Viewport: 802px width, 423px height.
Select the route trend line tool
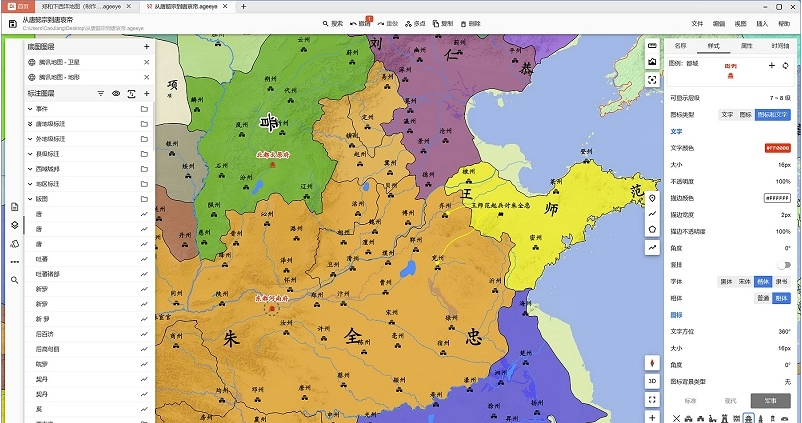[x=652, y=248]
